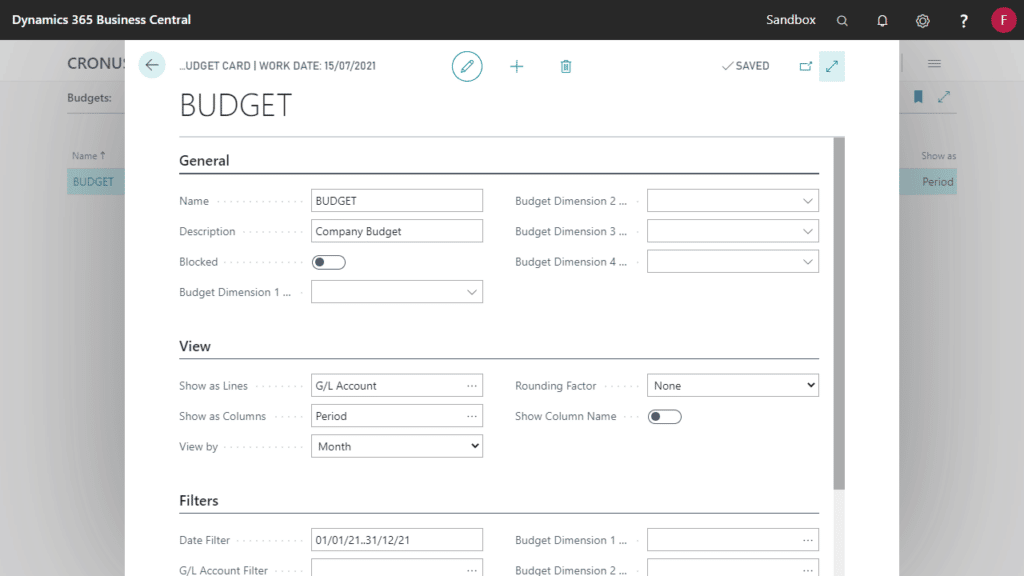Open the more options hamburger menu
This screenshot has height=576, width=1024.
[x=933, y=63]
